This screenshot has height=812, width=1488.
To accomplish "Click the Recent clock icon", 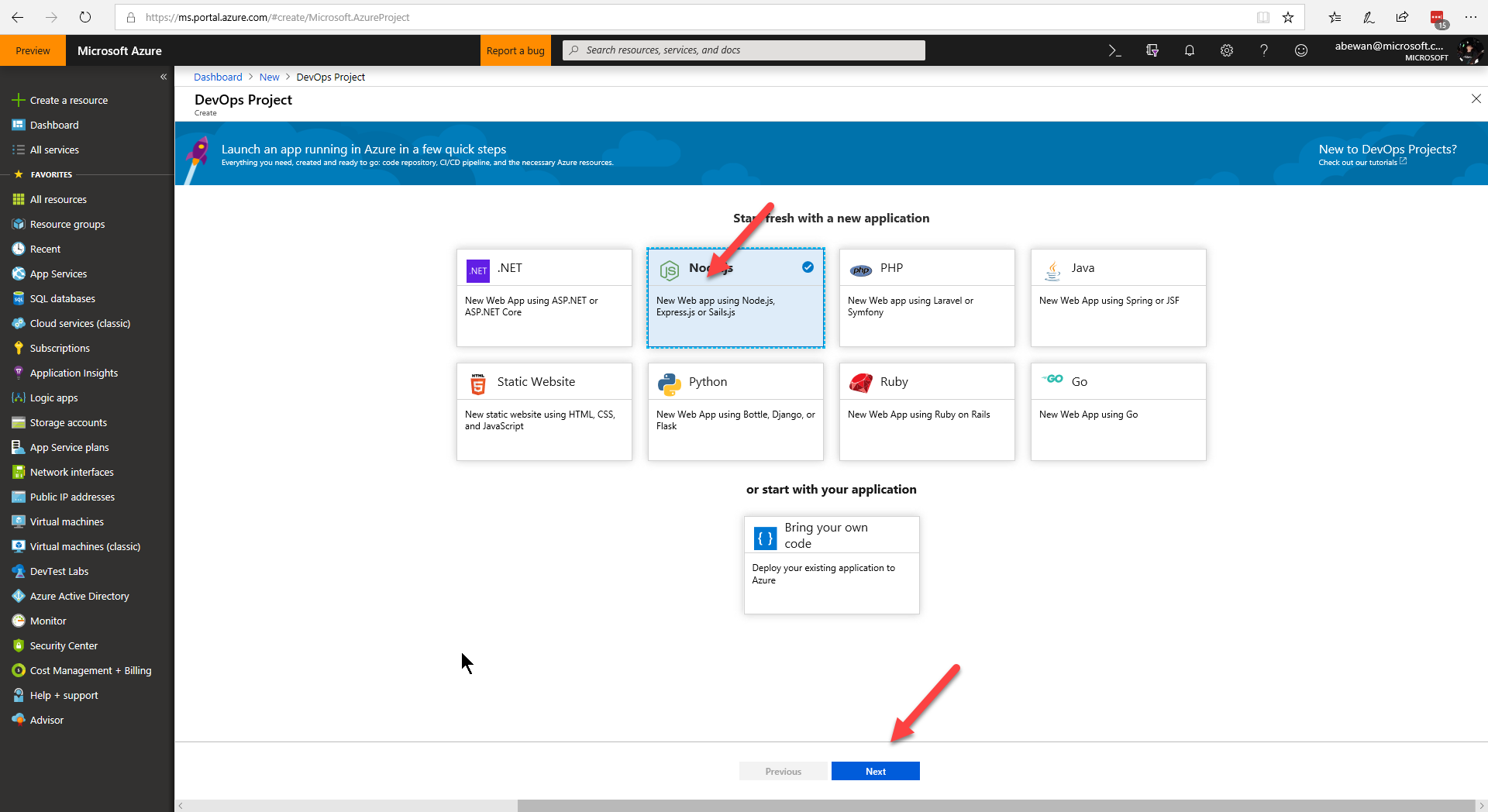I will point(19,249).
